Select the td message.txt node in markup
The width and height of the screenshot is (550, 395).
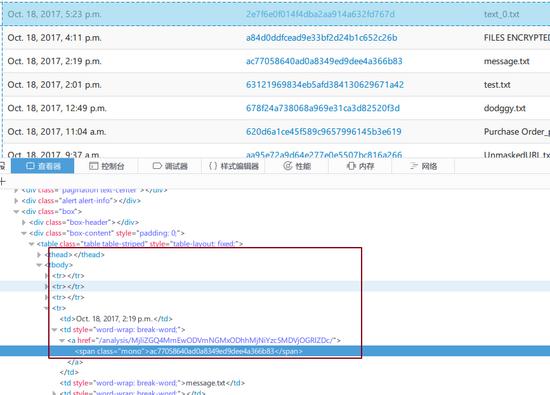pos(152,383)
